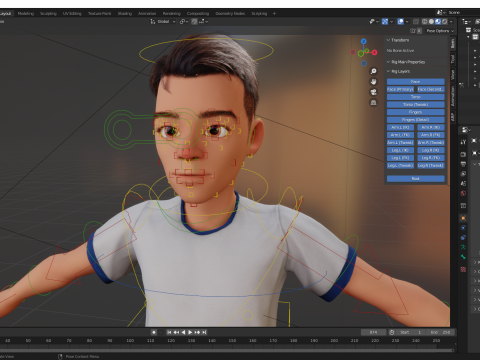Select wireframe viewport shading mode
Image resolution: width=480 pixels, height=360 pixels.
point(425,21)
